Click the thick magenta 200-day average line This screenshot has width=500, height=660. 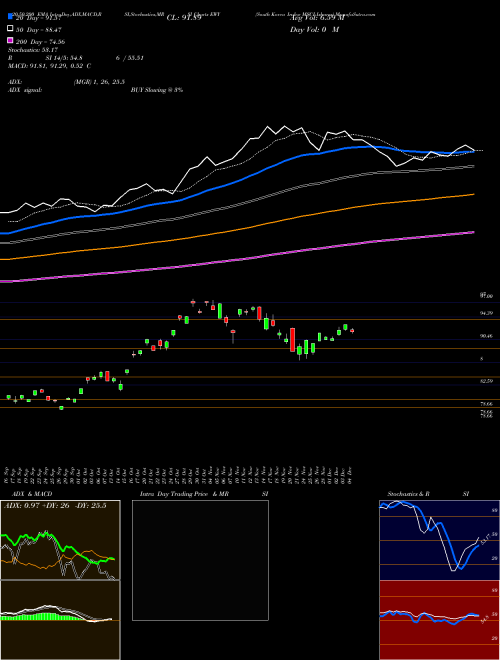click(237, 260)
